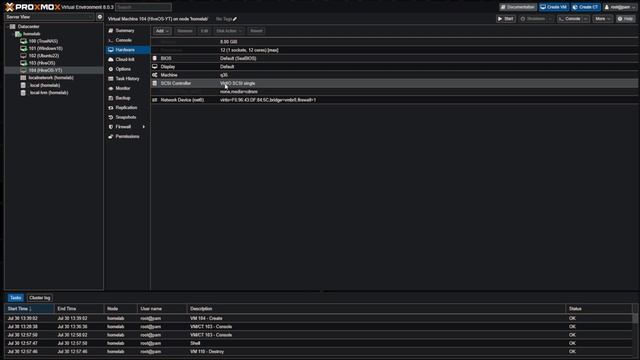Screen dimensions: 640x360
Task: Click the VM 103 (HiveOS) monitor icon
Action: pyautogui.click(x=23, y=63)
